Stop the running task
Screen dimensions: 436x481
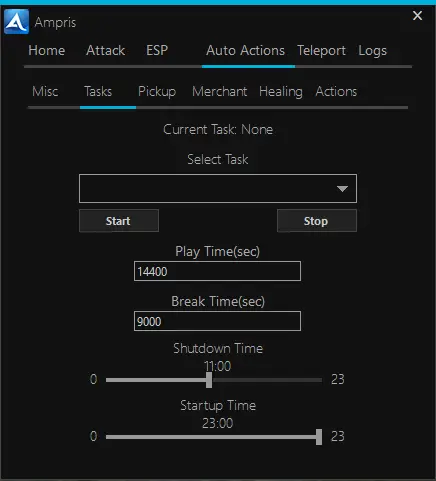point(317,221)
